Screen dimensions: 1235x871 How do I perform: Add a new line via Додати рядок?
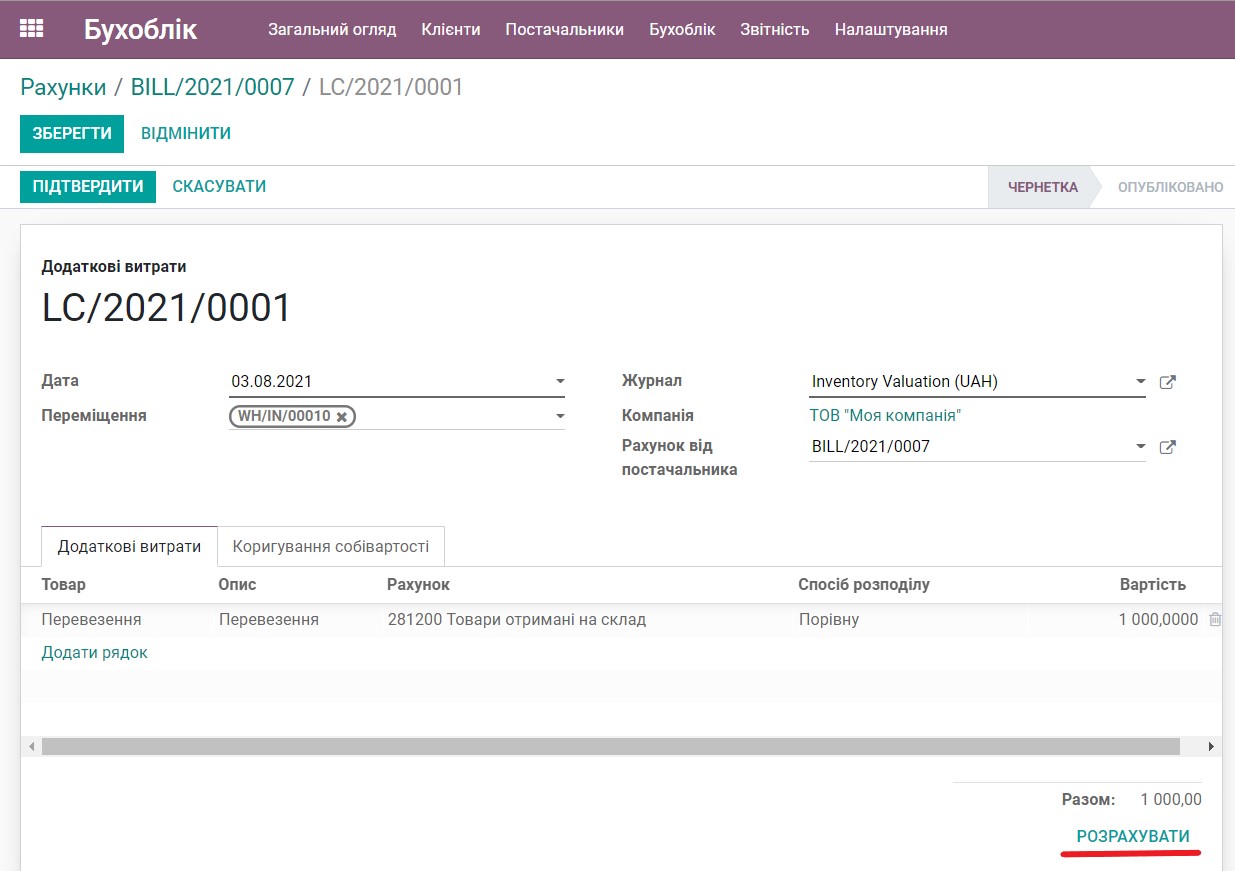(x=94, y=652)
